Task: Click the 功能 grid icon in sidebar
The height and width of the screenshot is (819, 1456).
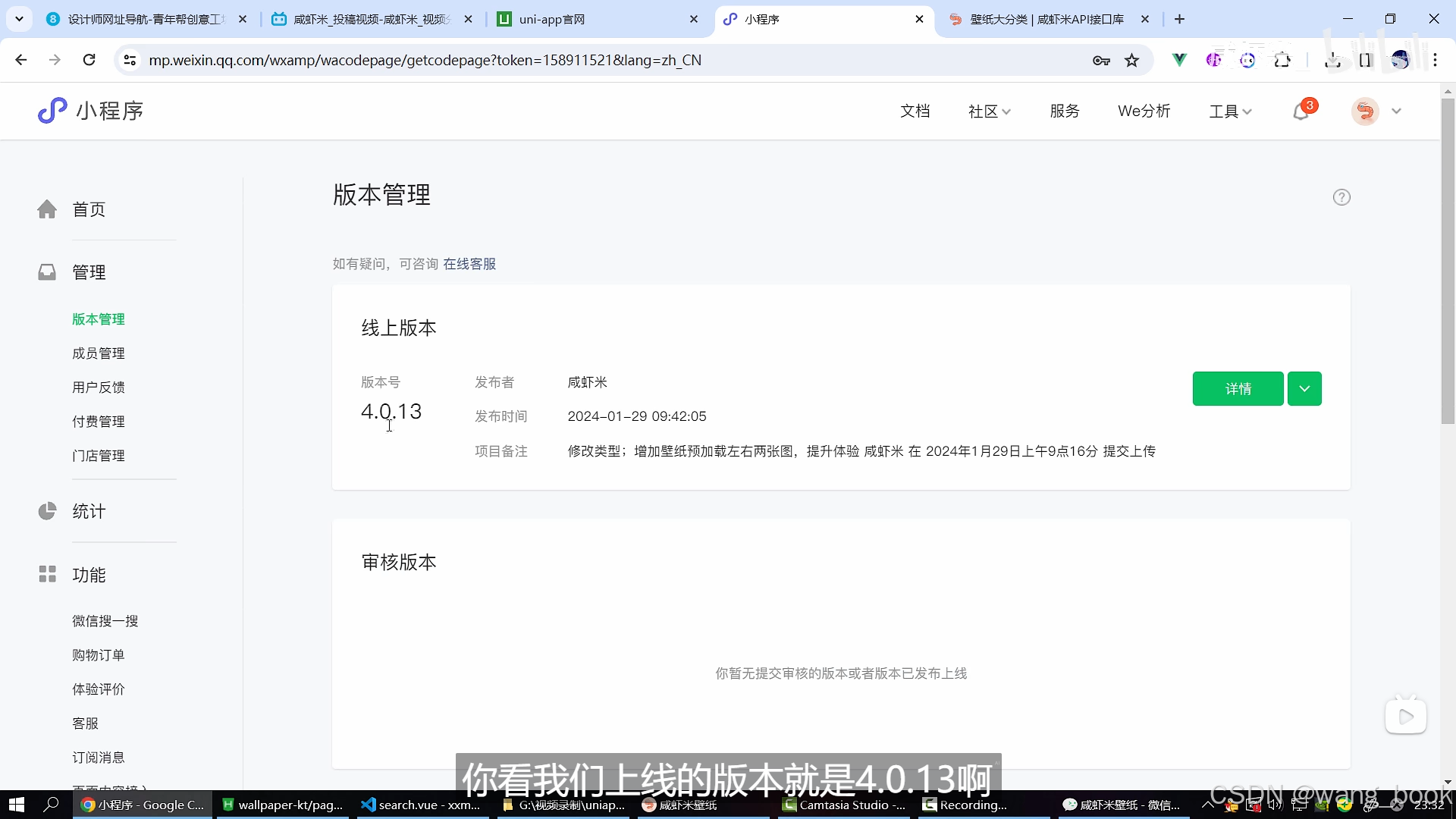Action: click(47, 574)
